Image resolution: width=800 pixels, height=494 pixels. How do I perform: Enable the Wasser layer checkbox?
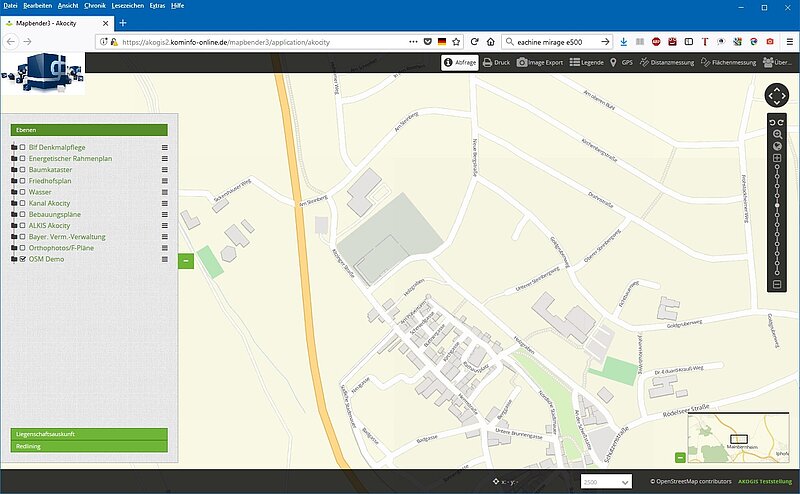22,192
